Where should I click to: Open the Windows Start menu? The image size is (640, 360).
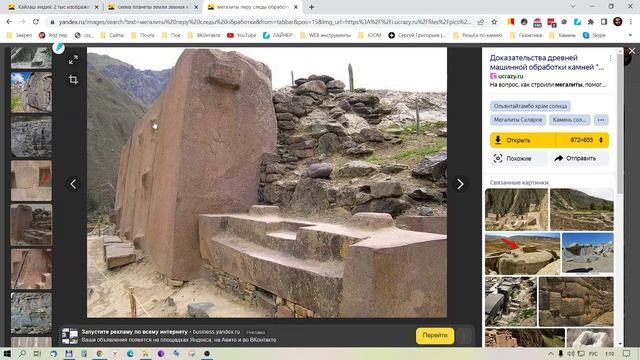pos(7,353)
